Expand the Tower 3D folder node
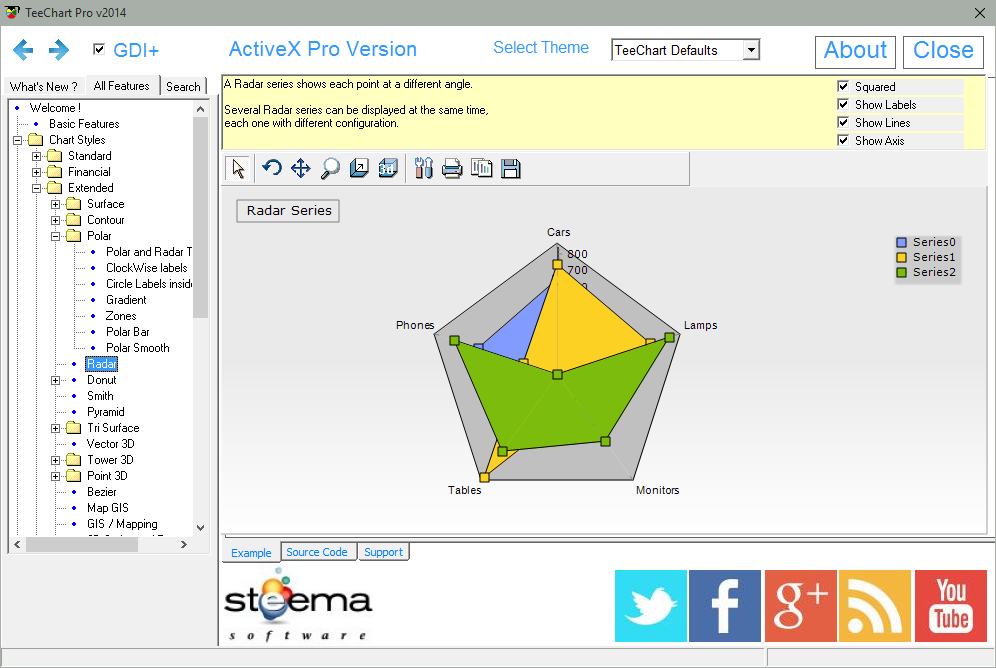Viewport: 996px width, 668px height. click(x=55, y=460)
